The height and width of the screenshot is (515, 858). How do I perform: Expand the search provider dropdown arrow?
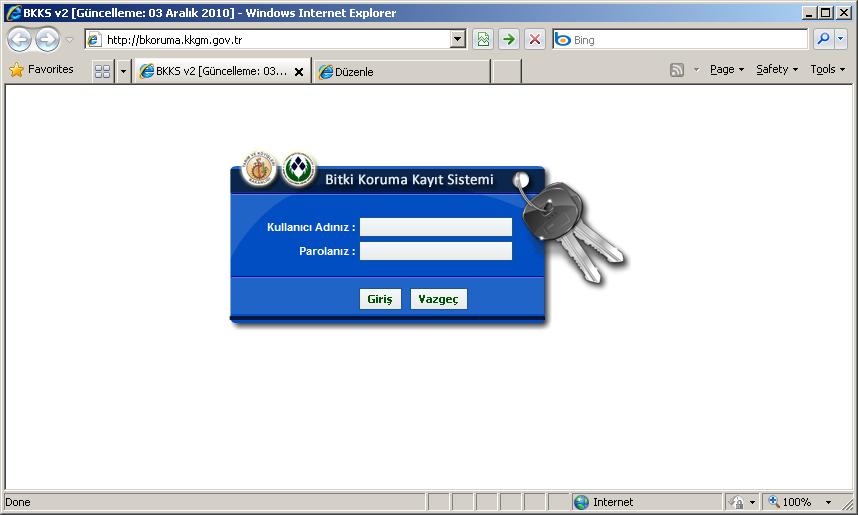(840, 40)
